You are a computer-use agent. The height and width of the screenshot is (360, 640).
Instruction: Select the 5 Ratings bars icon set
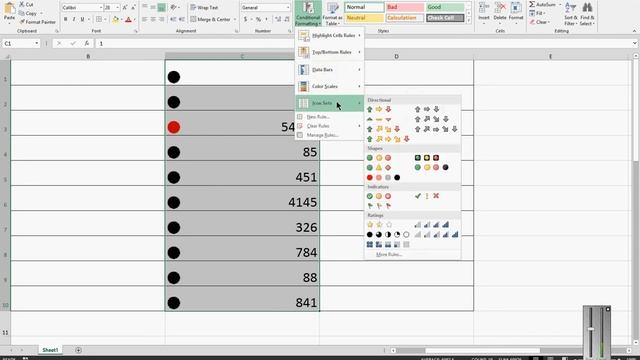coord(436,235)
